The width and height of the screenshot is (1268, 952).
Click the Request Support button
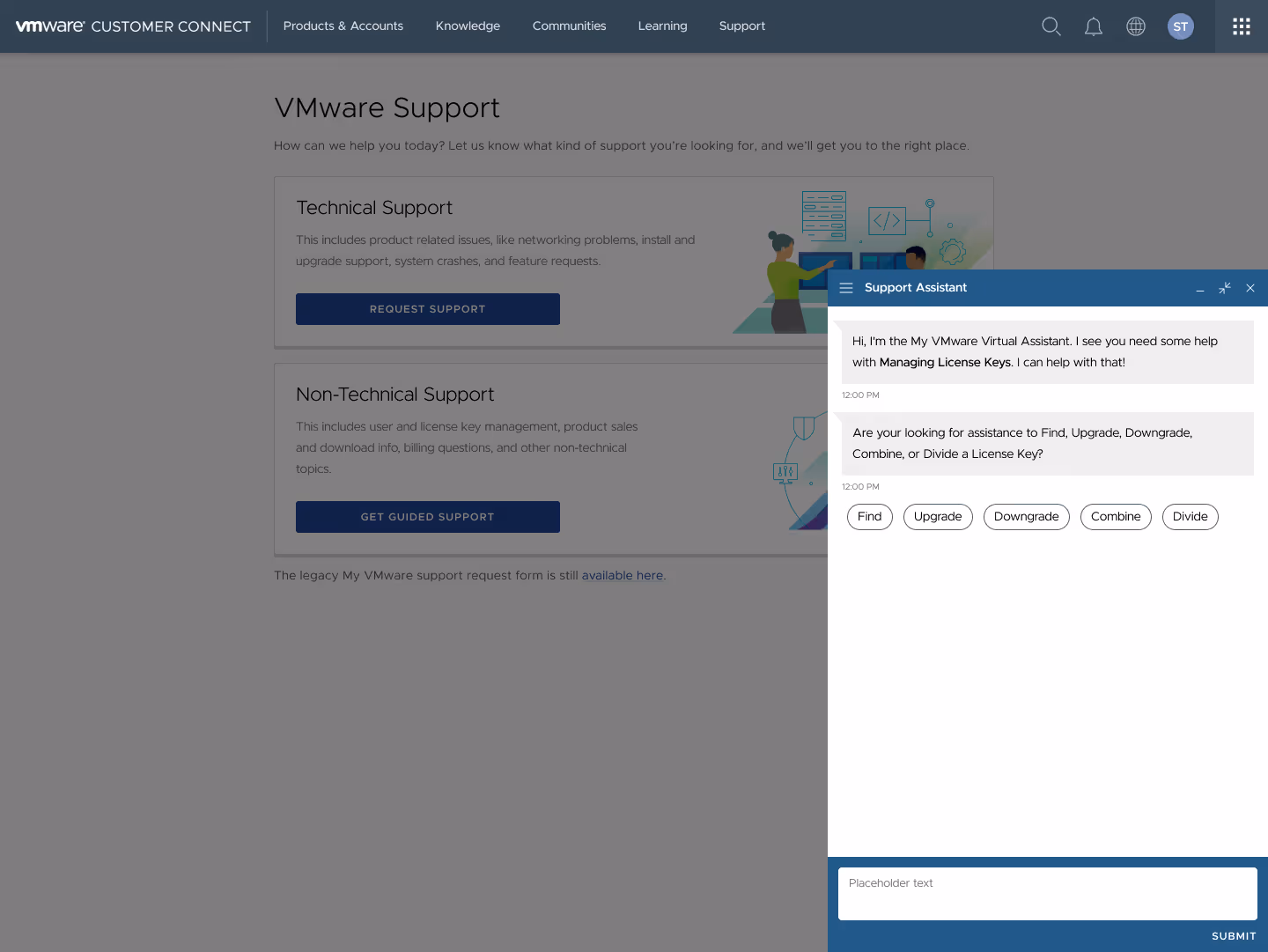click(428, 309)
